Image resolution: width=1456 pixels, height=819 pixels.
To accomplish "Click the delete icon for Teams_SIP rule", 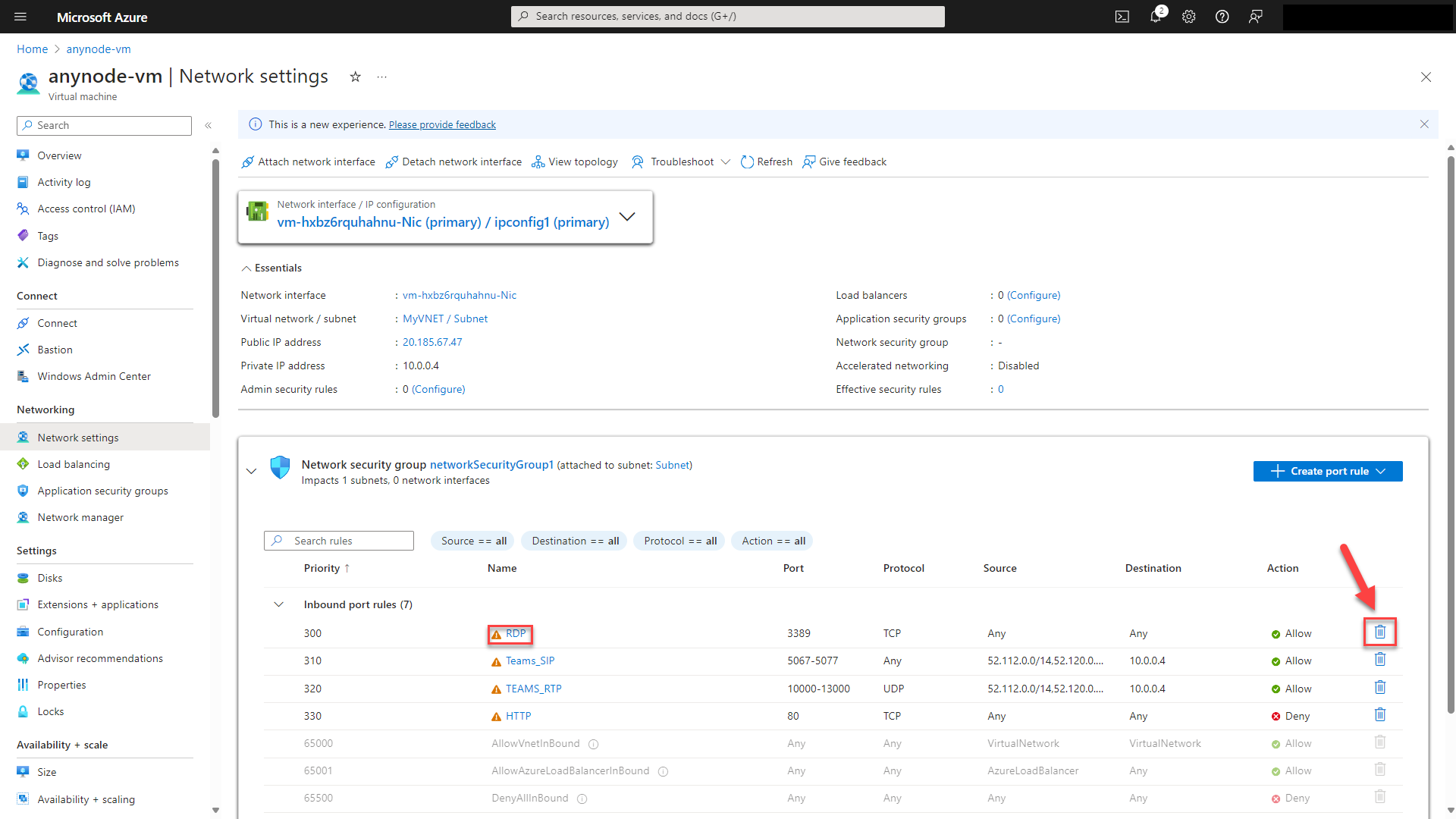I will point(1380,660).
